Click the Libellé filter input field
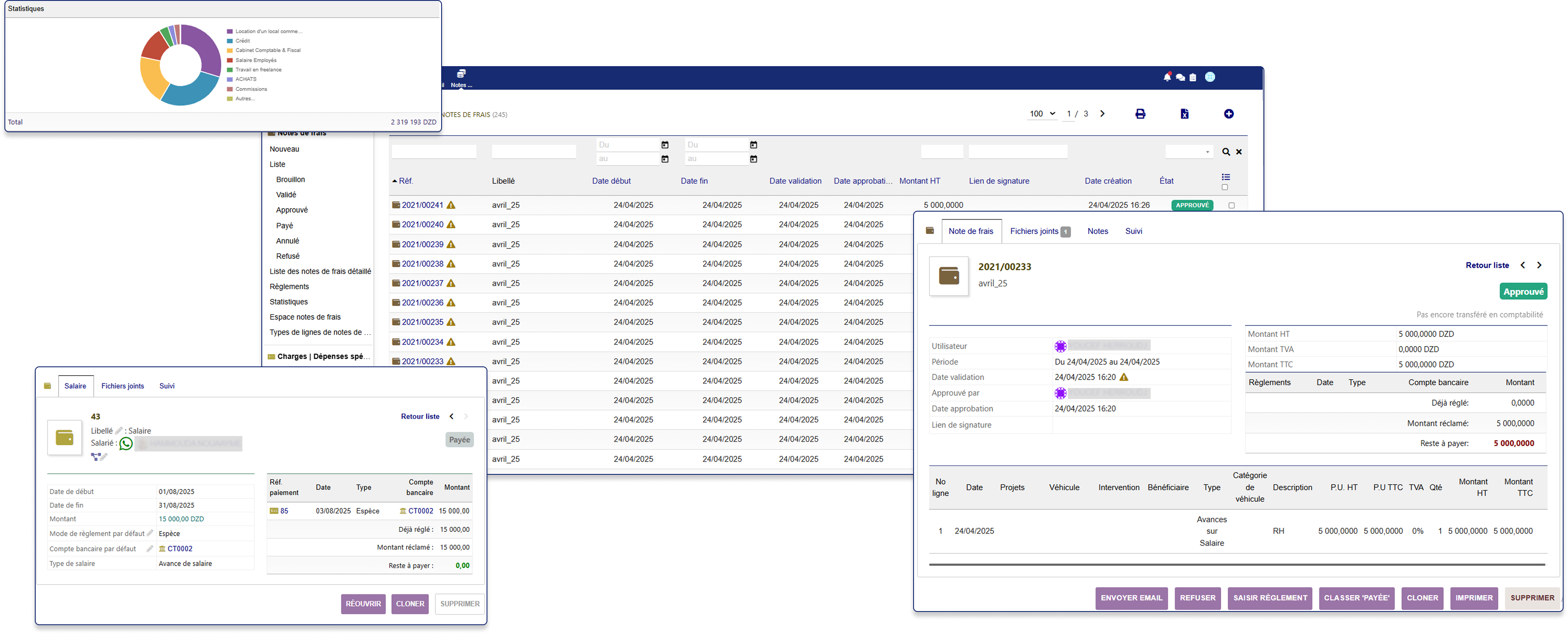The height and width of the screenshot is (634, 1568). point(533,152)
